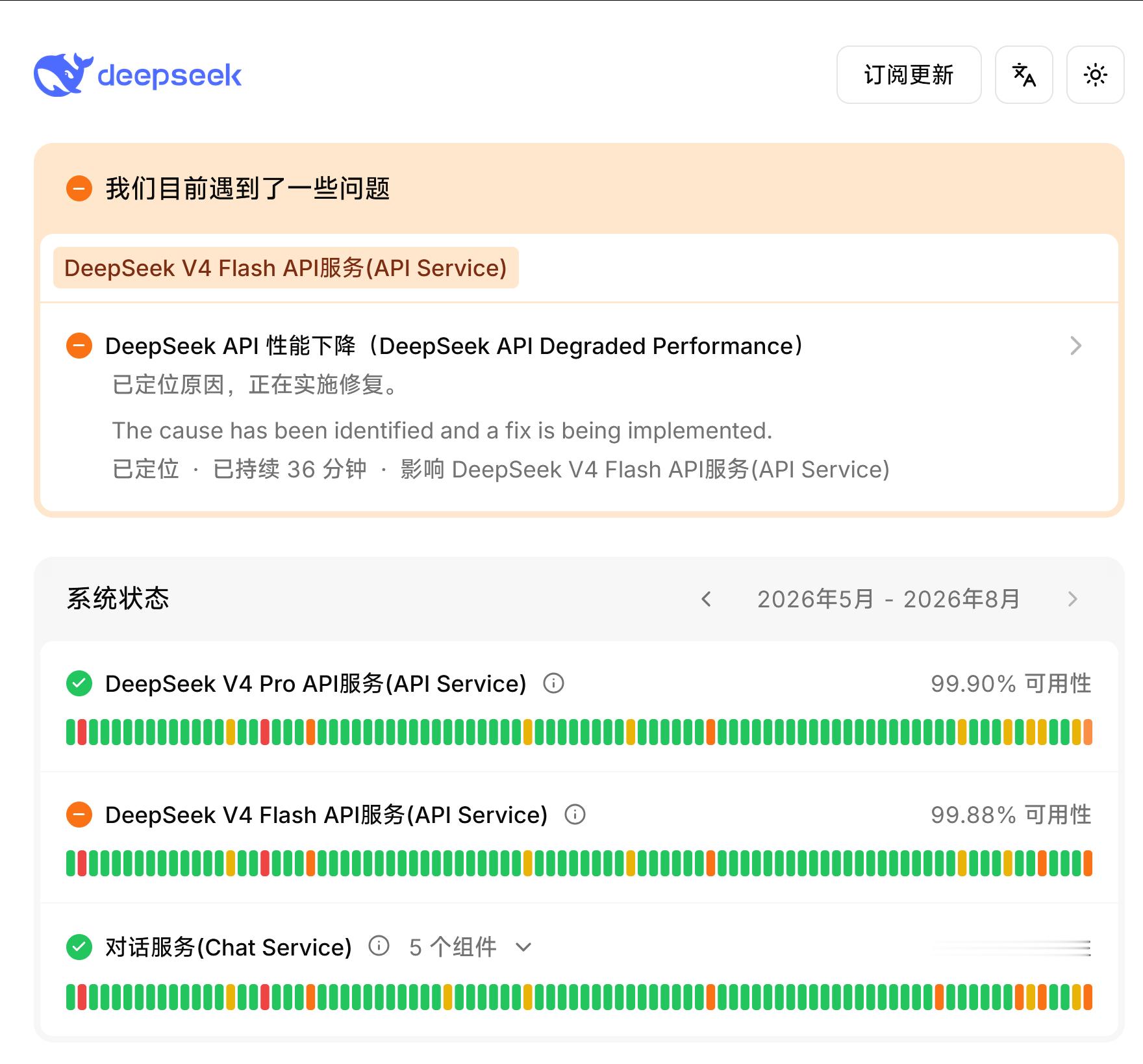The image size is (1143, 1064).
Task: Click DeepSeek V4 Flash API服务 name in system status
Action: [x=327, y=815]
